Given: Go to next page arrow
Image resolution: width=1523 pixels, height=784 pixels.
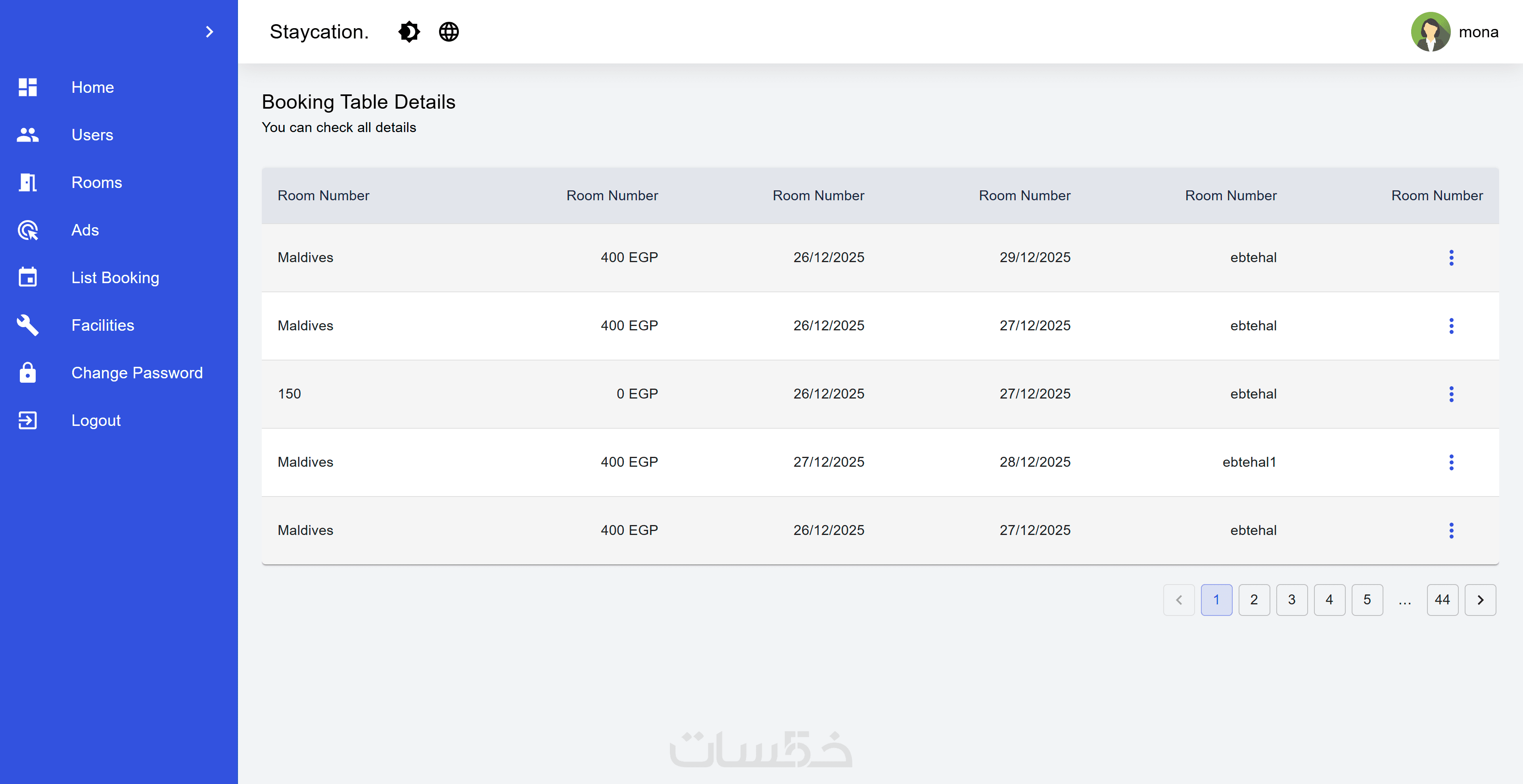Looking at the screenshot, I should click(x=1480, y=600).
